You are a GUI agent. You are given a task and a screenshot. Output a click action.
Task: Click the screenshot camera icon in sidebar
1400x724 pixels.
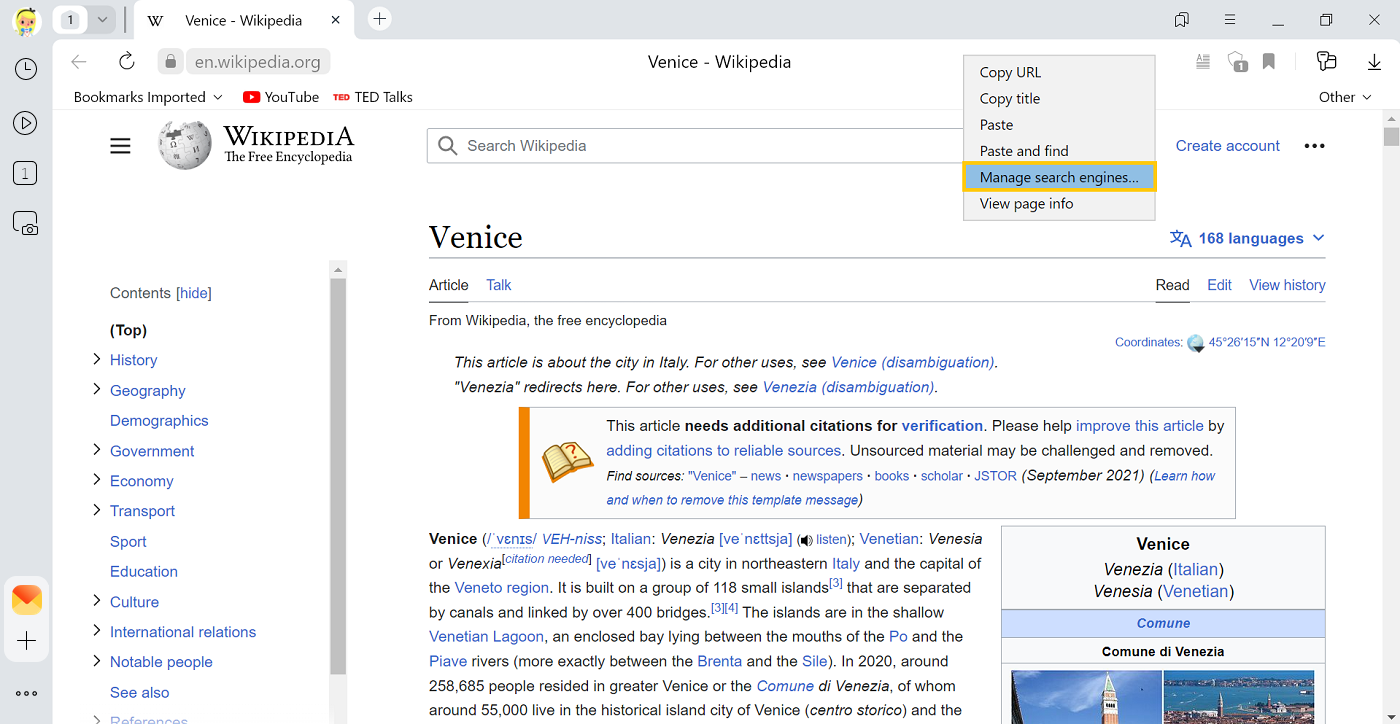point(26,224)
